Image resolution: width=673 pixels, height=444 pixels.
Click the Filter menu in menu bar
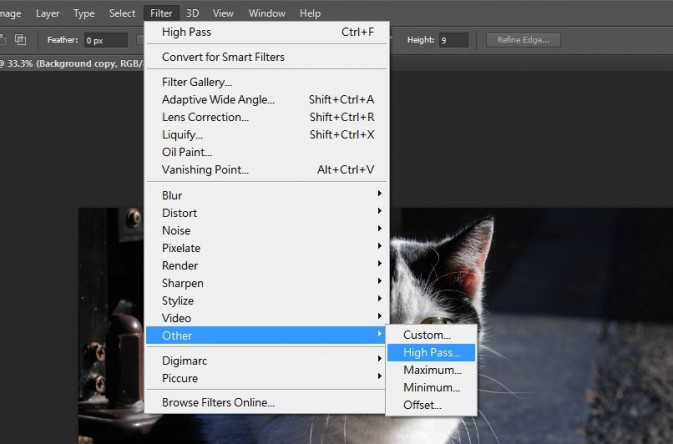161,14
